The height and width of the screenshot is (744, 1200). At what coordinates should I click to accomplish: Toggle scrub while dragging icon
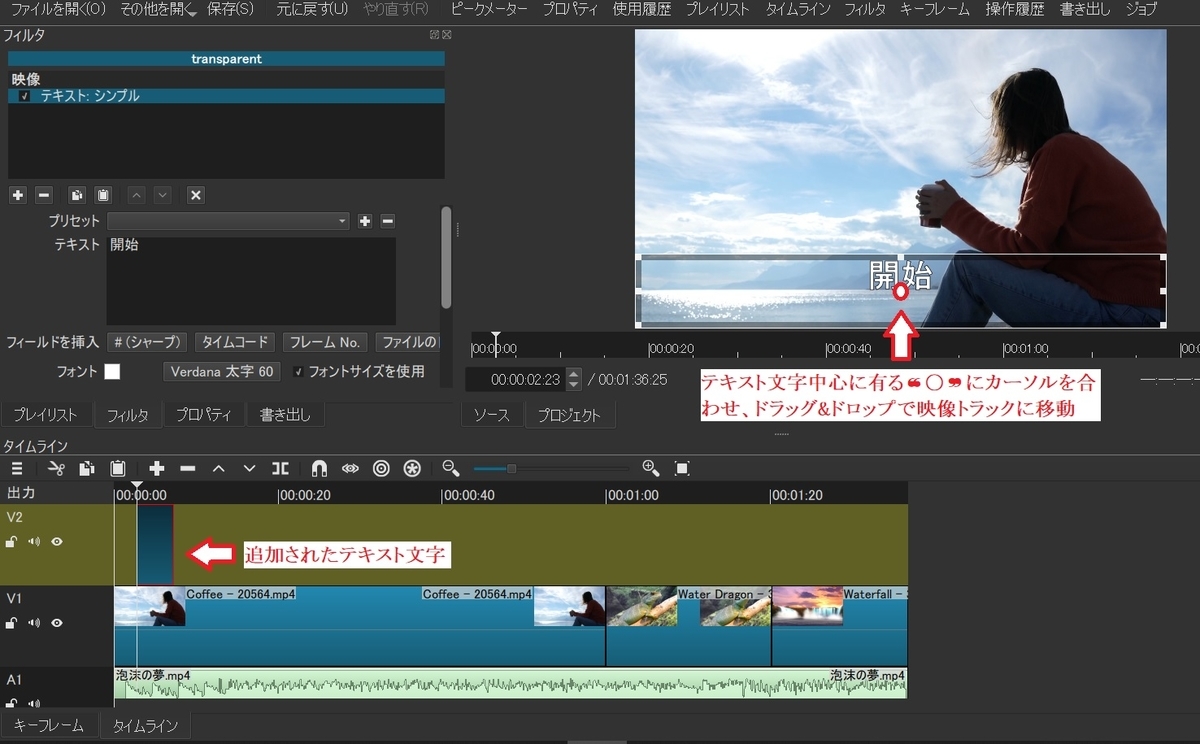350,468
